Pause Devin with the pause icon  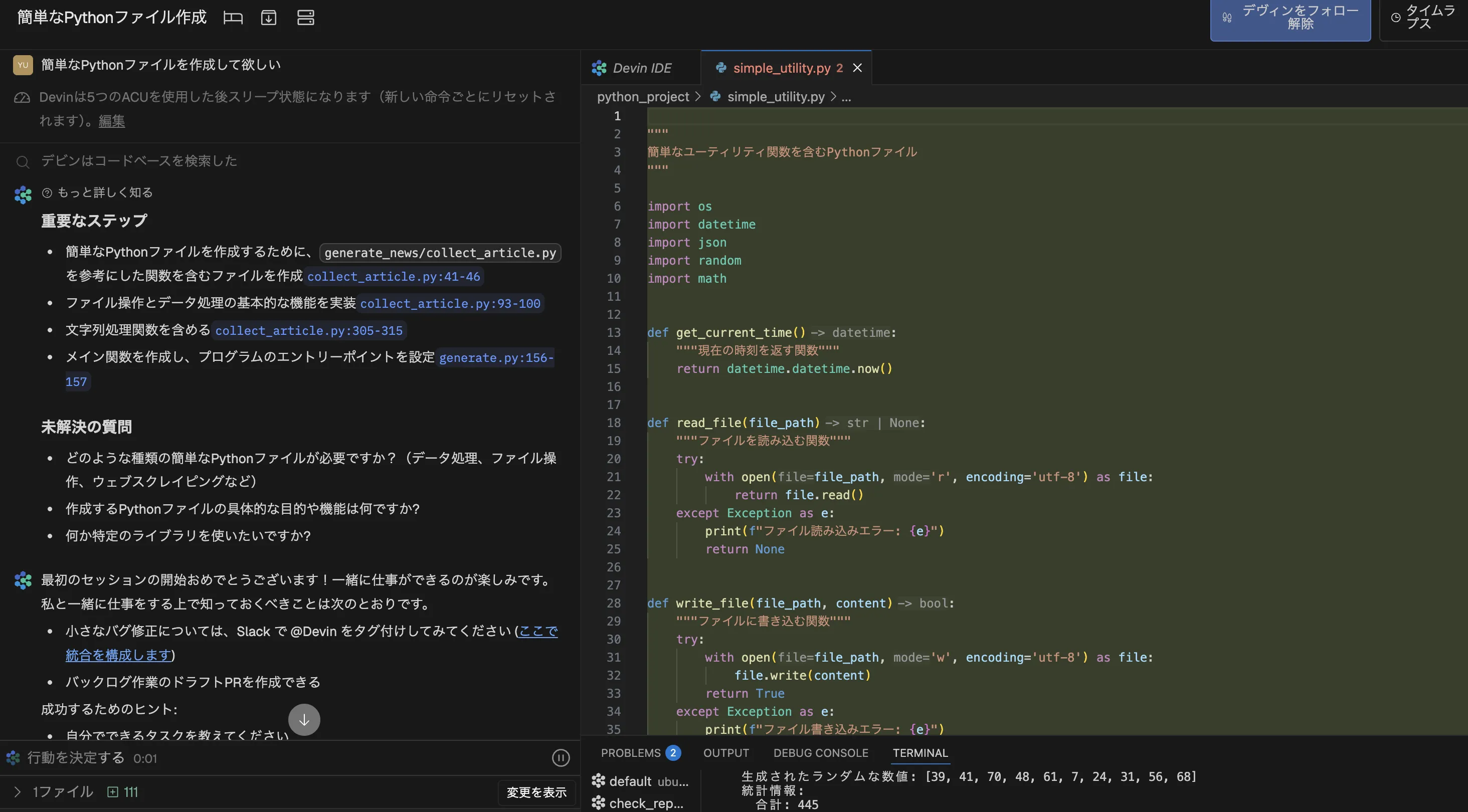[x=561, y=758]
